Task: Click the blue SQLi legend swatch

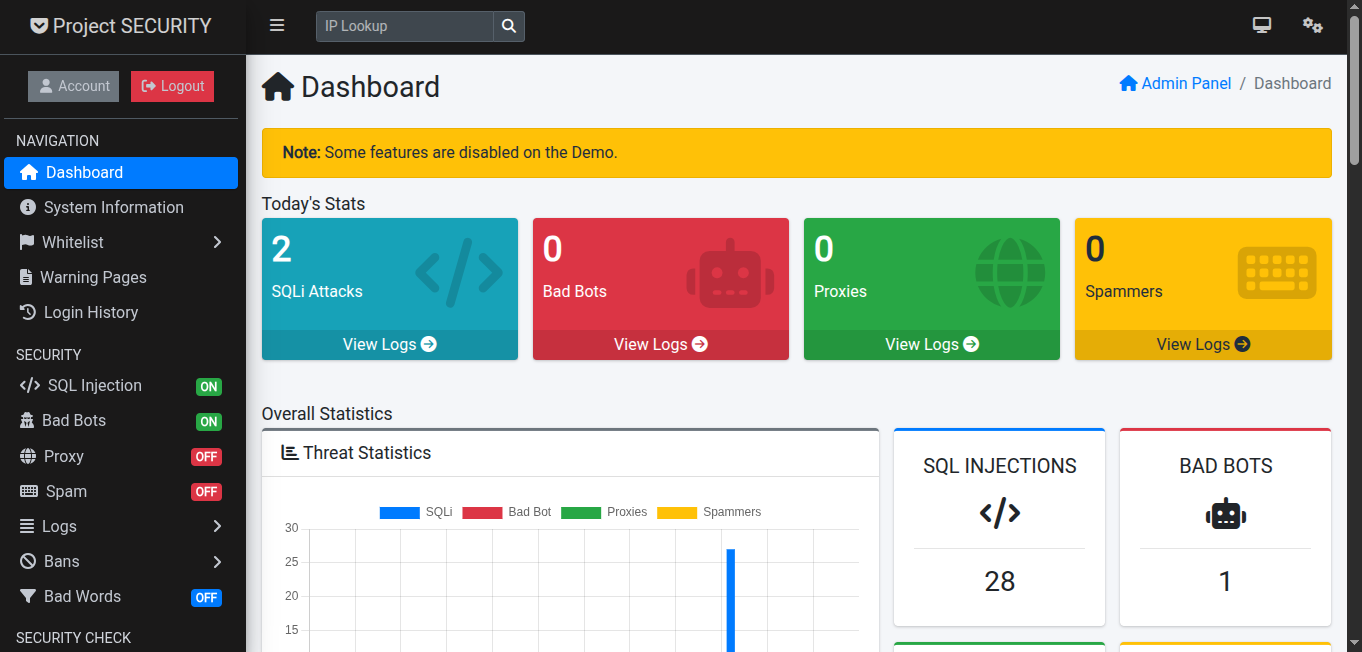Action: pos(398,512)
